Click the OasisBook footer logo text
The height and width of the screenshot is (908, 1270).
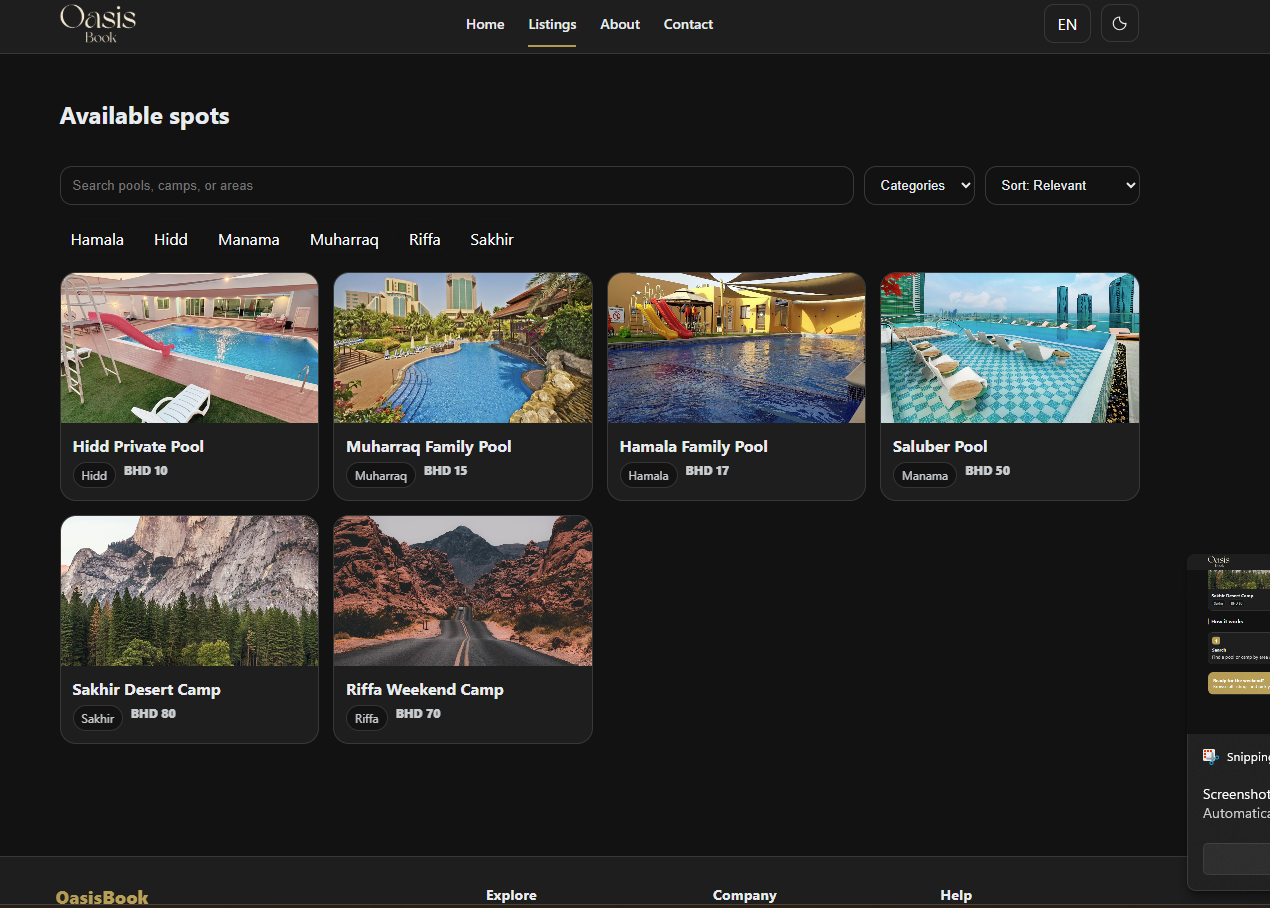(102, 897)
